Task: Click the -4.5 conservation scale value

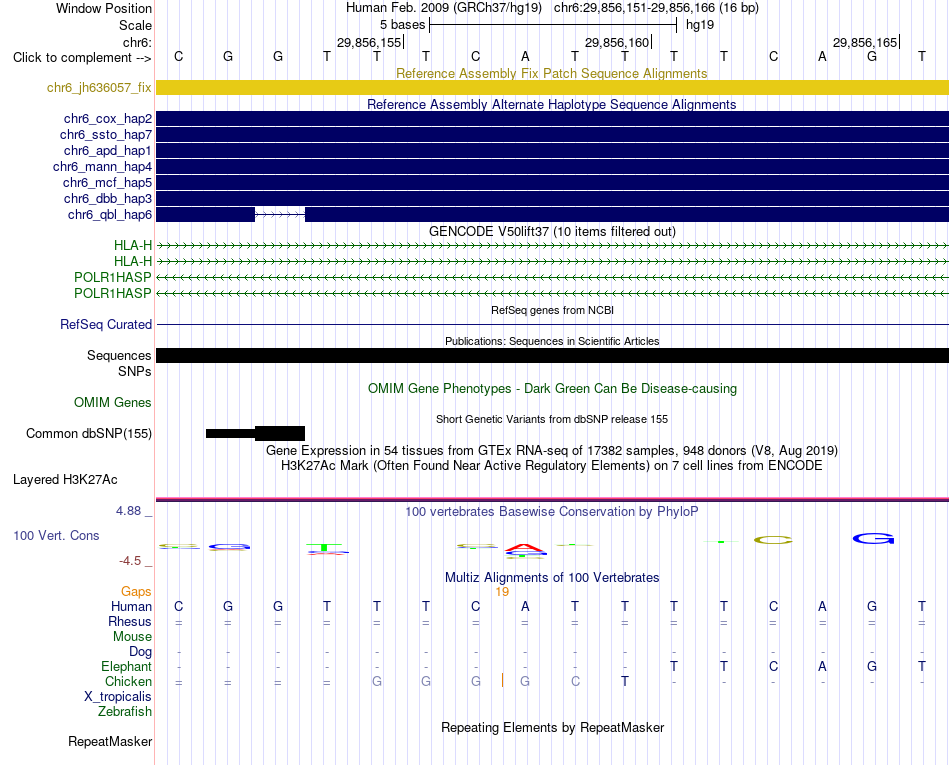Action: coord(130,561)
